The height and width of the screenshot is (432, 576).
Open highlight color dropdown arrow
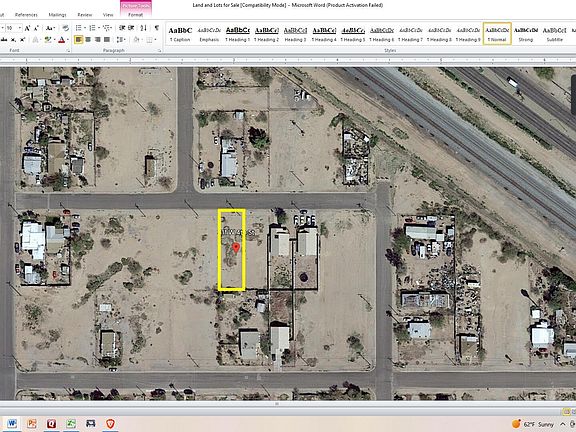coord(54,40)
